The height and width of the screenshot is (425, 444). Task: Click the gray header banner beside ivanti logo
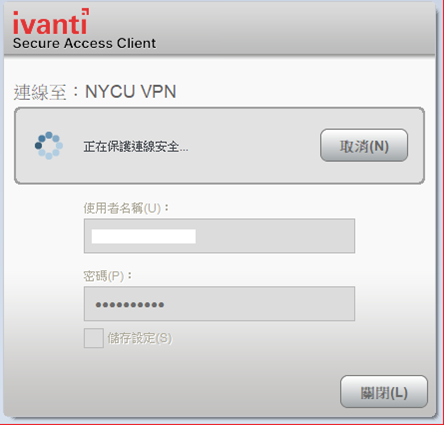click(x=293, y=28)
